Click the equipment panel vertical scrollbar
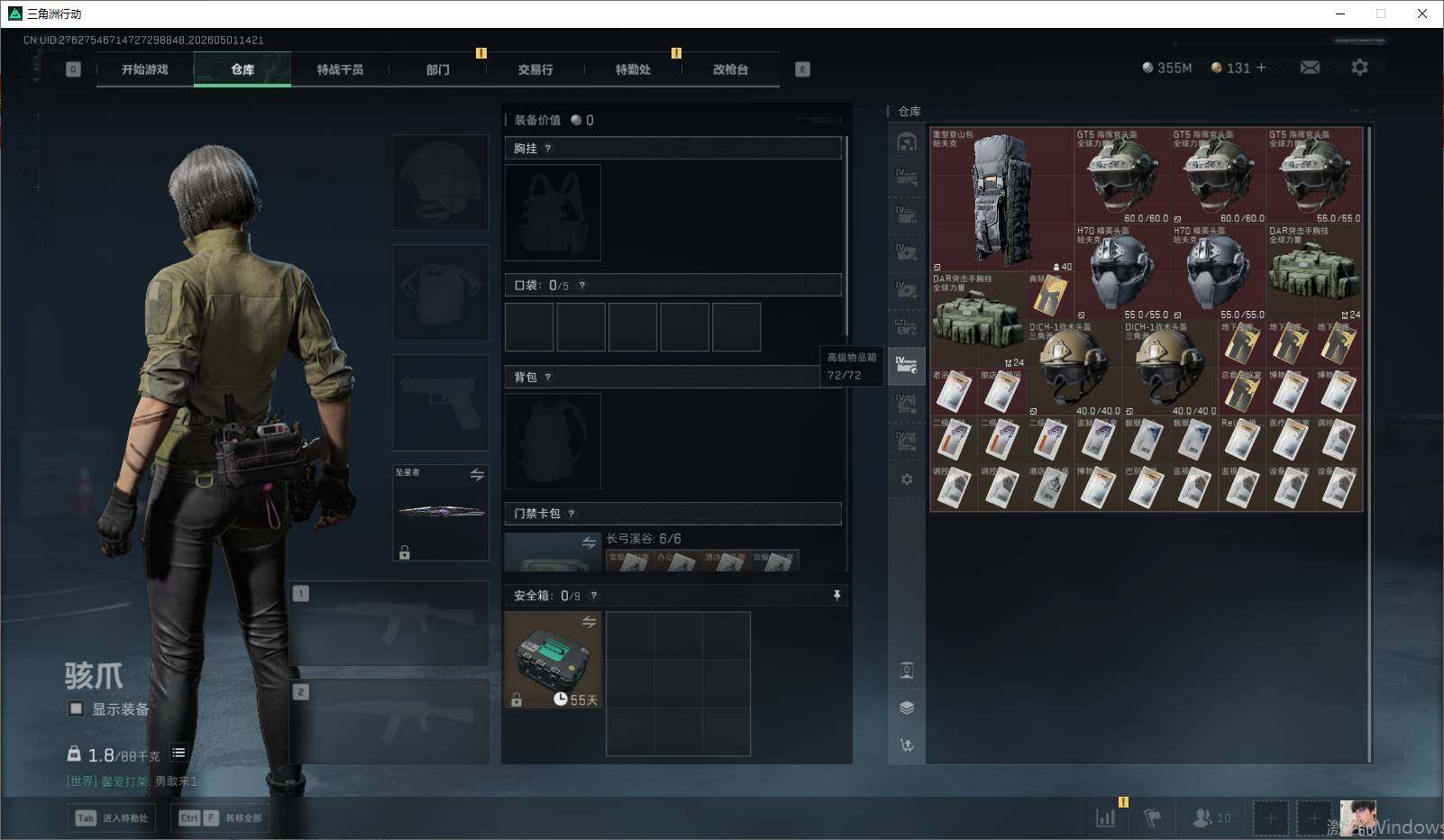Screen dimensions: 1444x840 click(x=845, y=234)
